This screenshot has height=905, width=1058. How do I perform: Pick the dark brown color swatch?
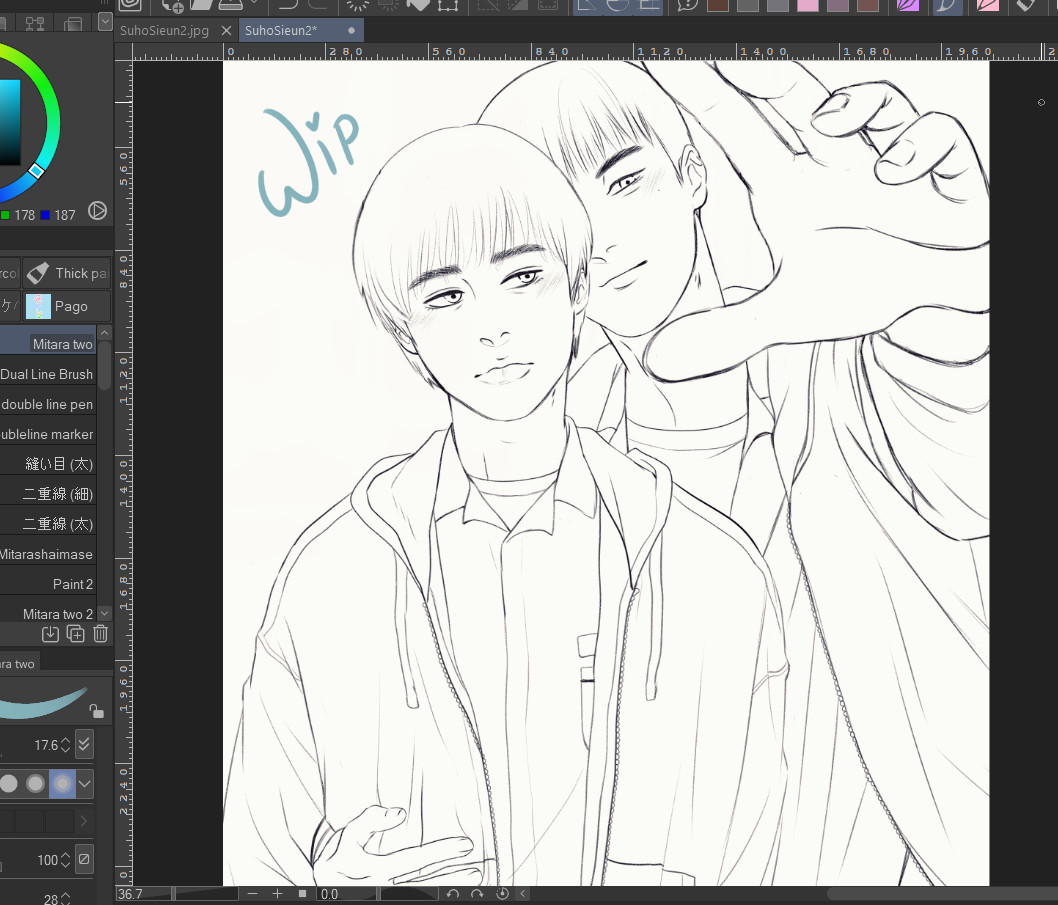[x=718, y=5]
